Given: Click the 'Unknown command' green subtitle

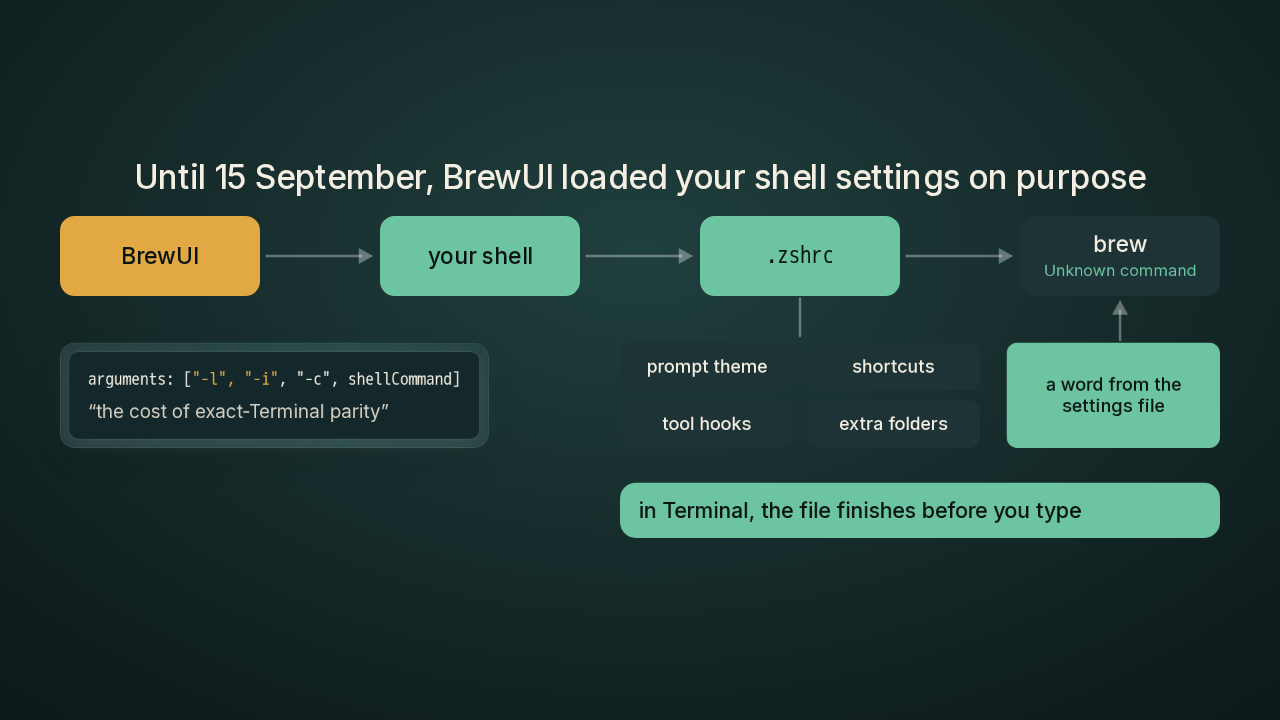Looking at the screenshot, I should coord(1120,271).
